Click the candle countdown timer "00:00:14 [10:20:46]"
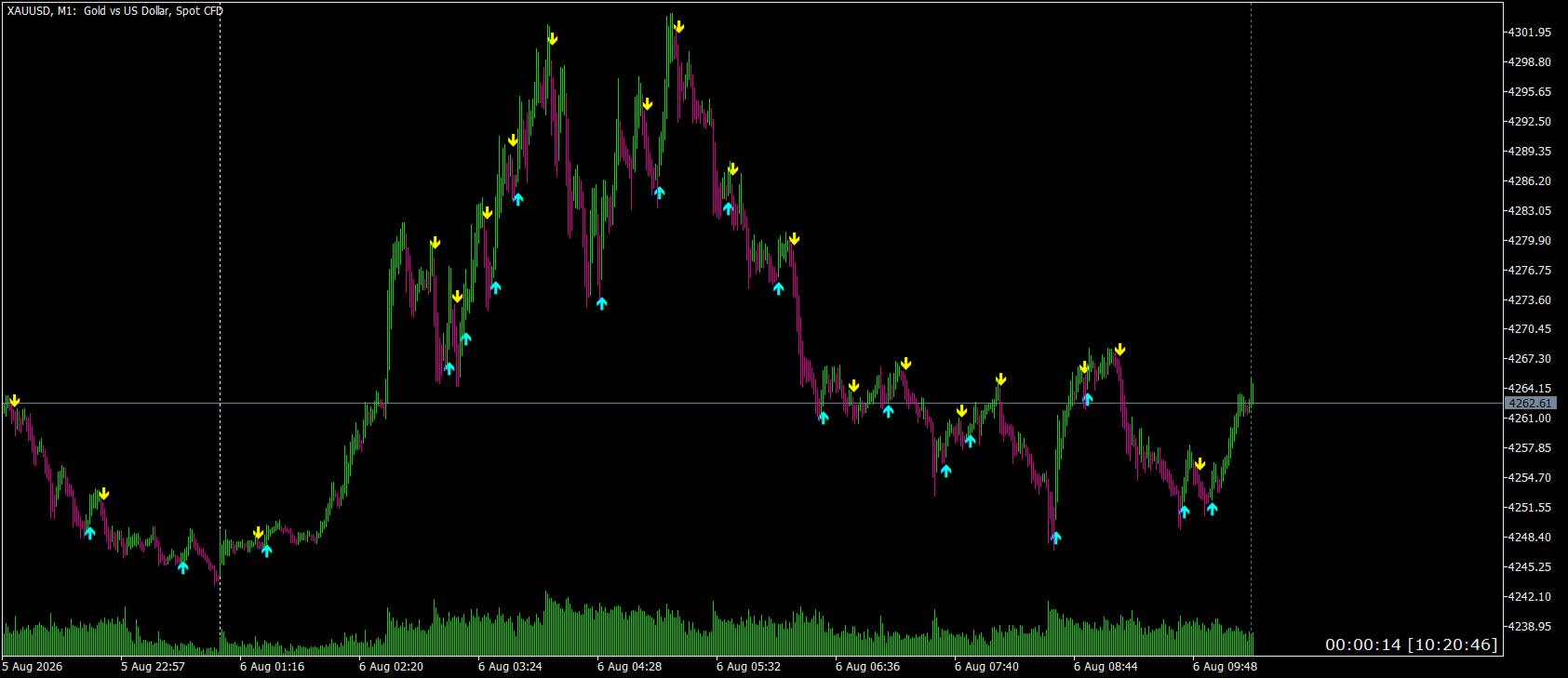1568x678 pixels. [x=1412, y=645]
